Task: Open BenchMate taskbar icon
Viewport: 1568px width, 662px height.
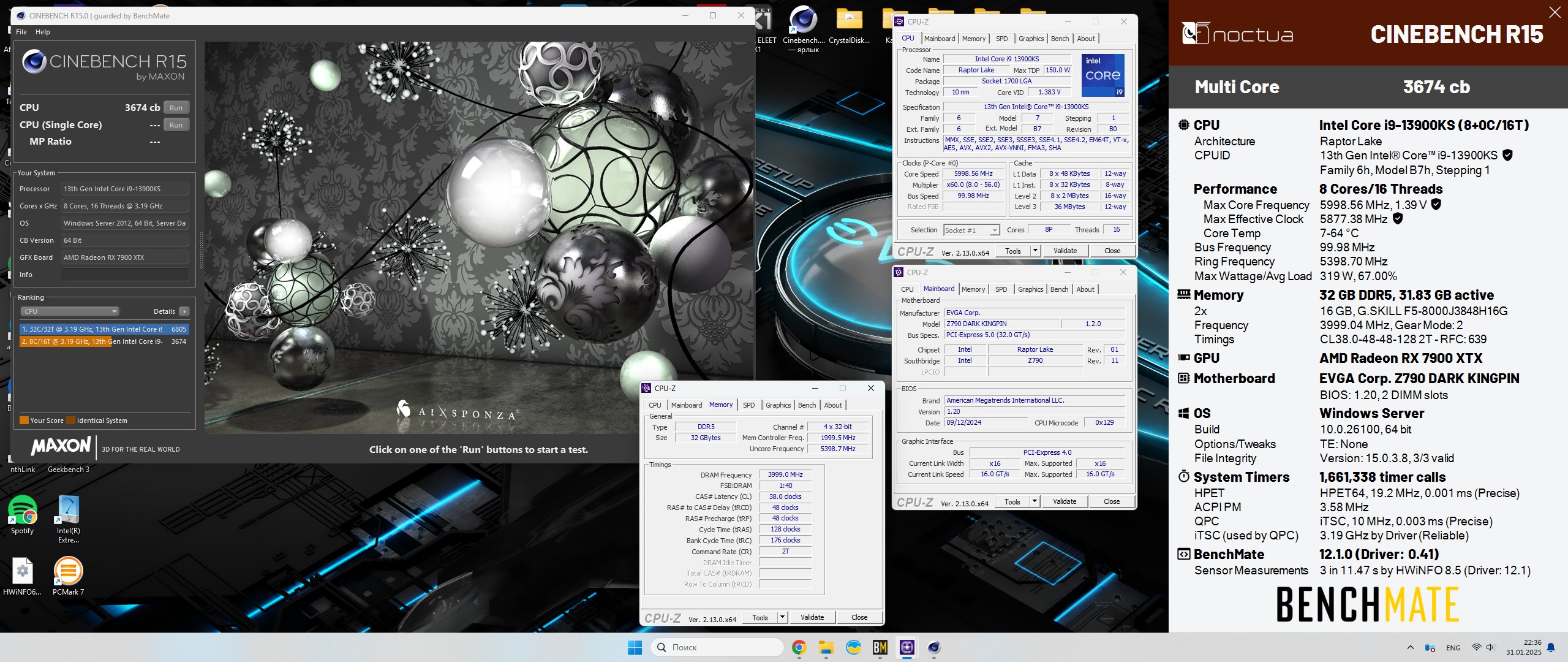Action: [x=880, y=647]
